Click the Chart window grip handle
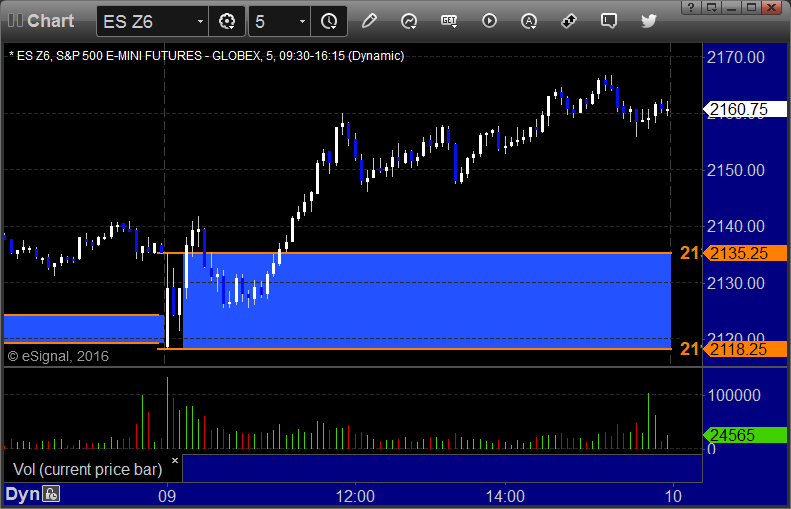 pyautogui.click(x=15, y=21)
